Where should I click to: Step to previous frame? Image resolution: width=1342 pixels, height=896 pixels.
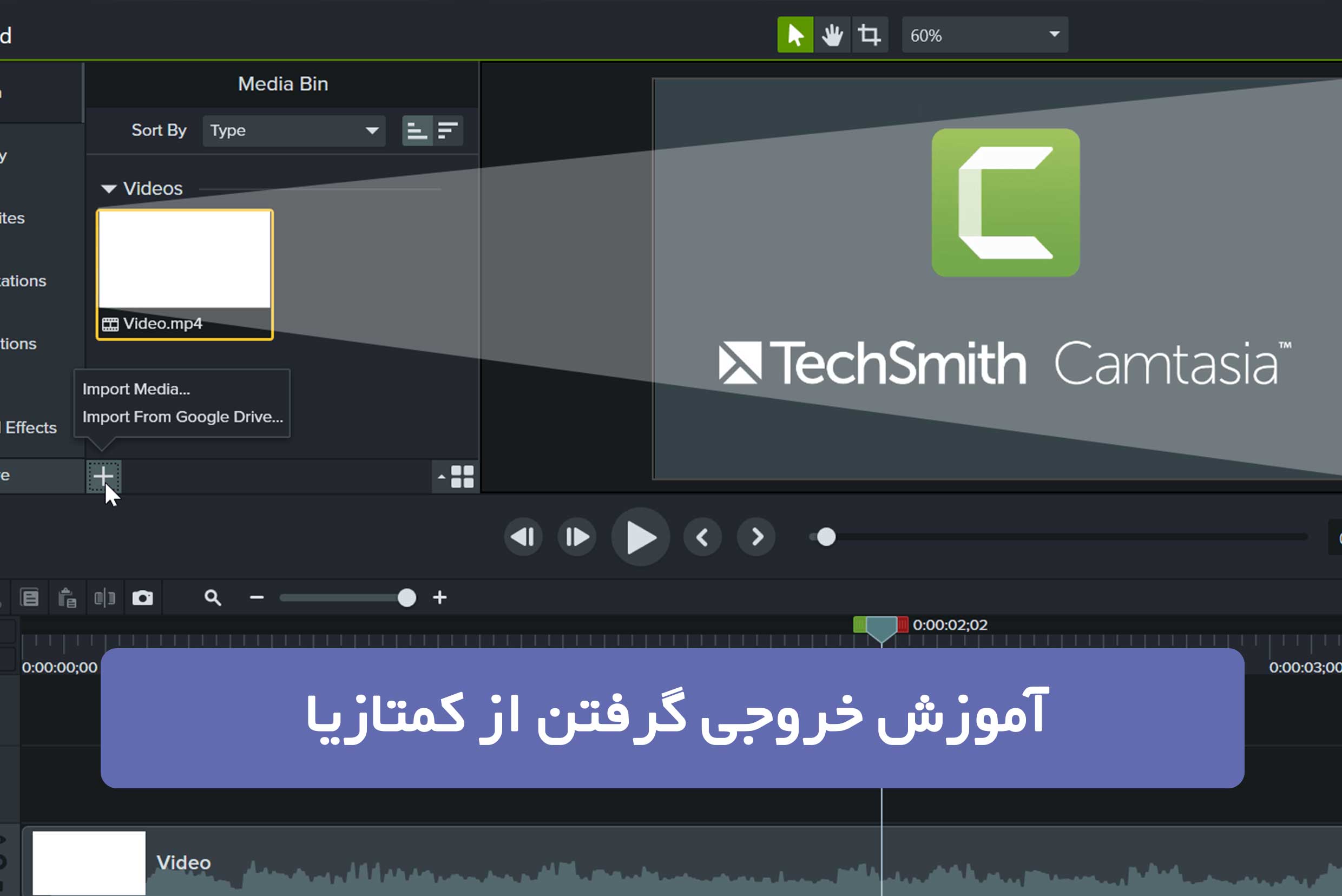pos(523,537)
